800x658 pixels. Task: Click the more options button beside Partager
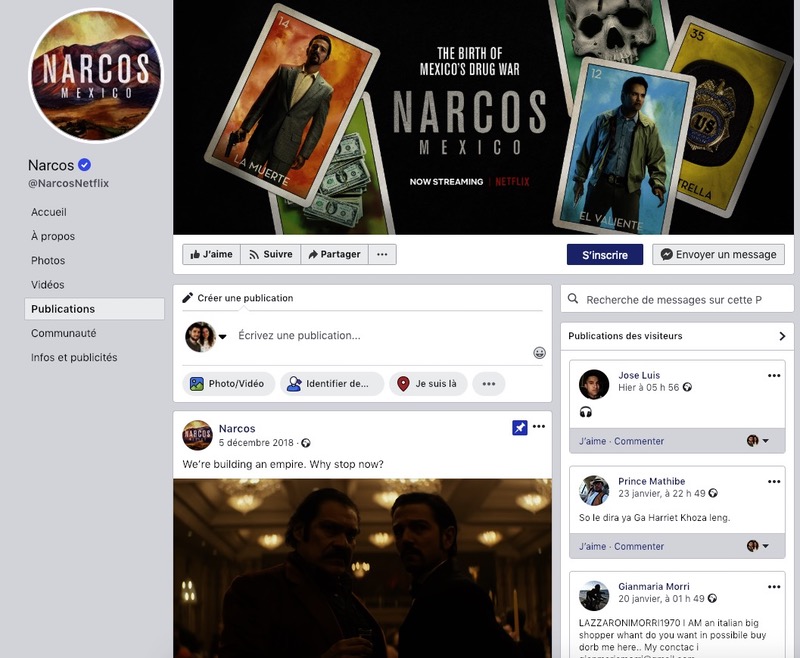tap(382, 255)
